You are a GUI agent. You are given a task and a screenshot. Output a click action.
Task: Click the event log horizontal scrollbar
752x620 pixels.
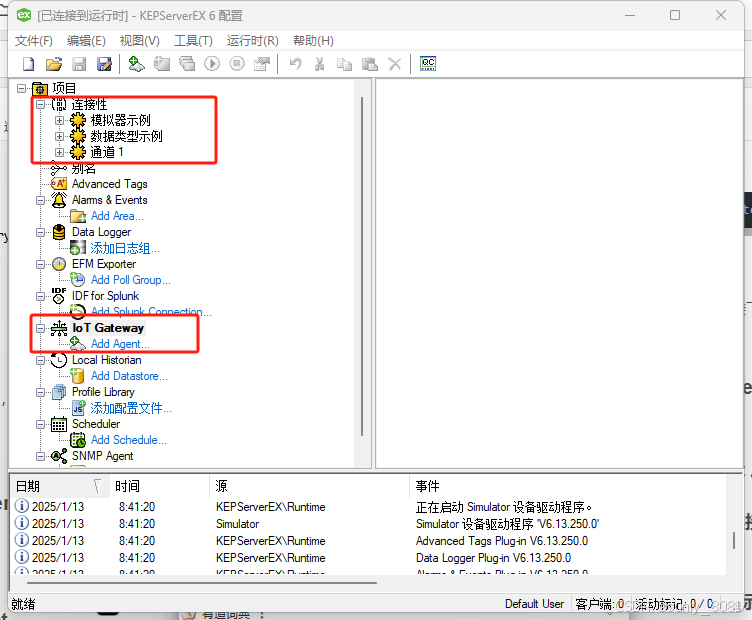pos(201,583)
